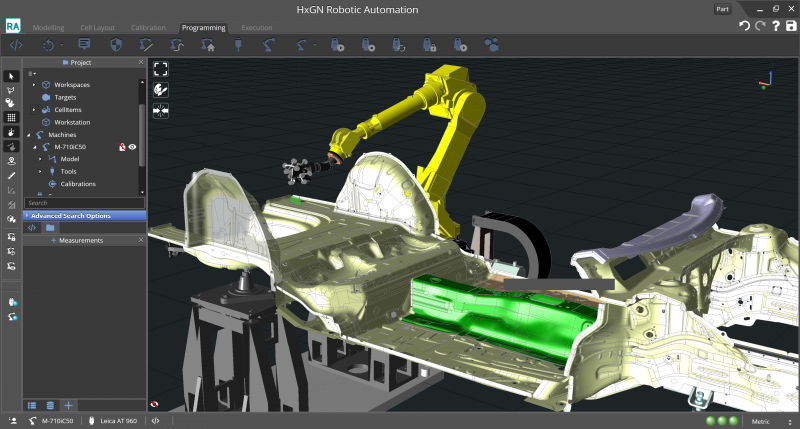Viewport: 800px width, 429px height.
Task: Expand the Workspaces tree node
Action: (x=34, y=85)
